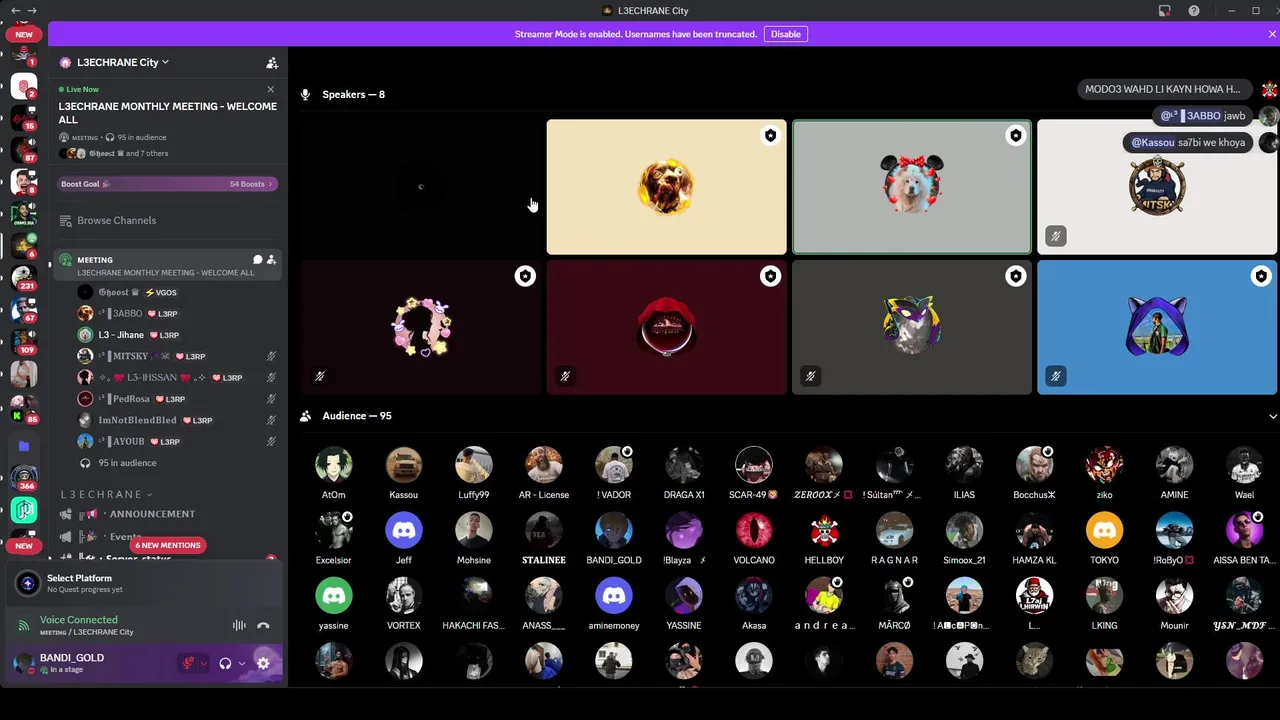Screen dimensions: 1280x720
Task: Click invite-to-stage icon in MEETING channel row
Action: 271,260
